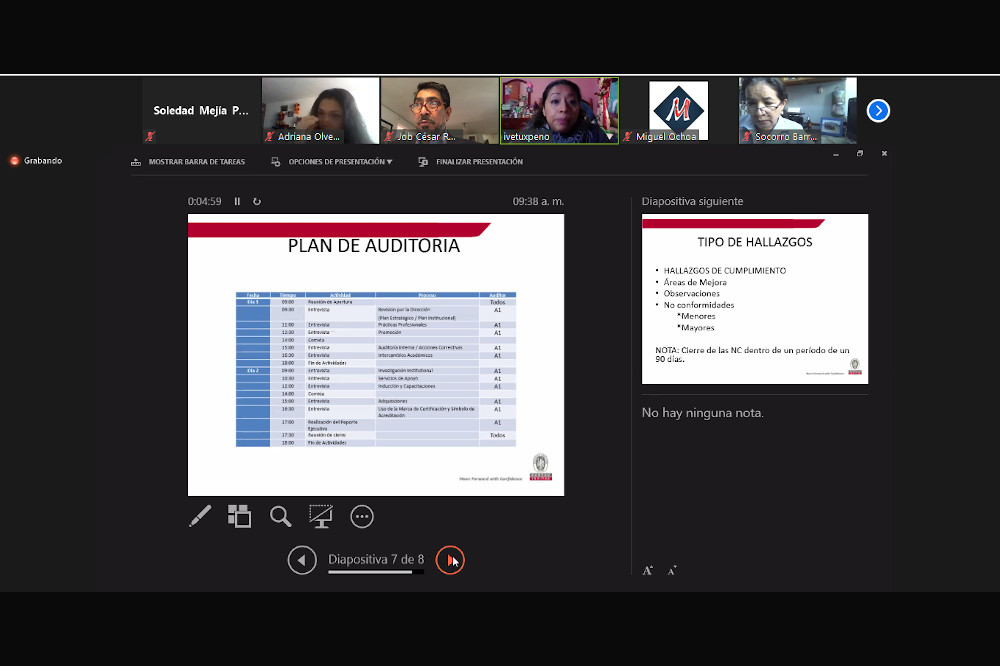This screenshot has width=1000, height=666.
Task: Decrease the notes text size
Action: click(672, 570)
